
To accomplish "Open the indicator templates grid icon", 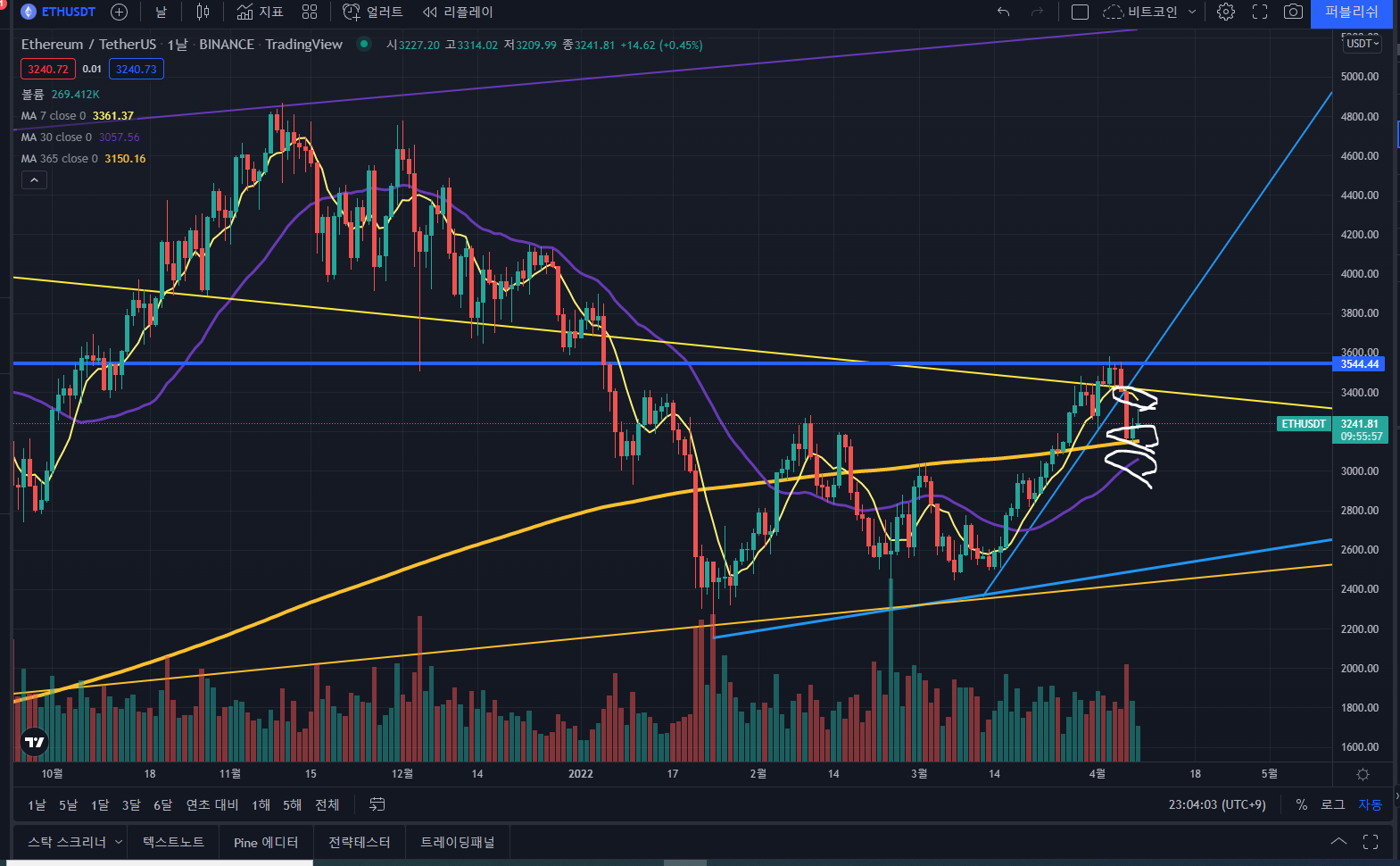I will (310, 12).
